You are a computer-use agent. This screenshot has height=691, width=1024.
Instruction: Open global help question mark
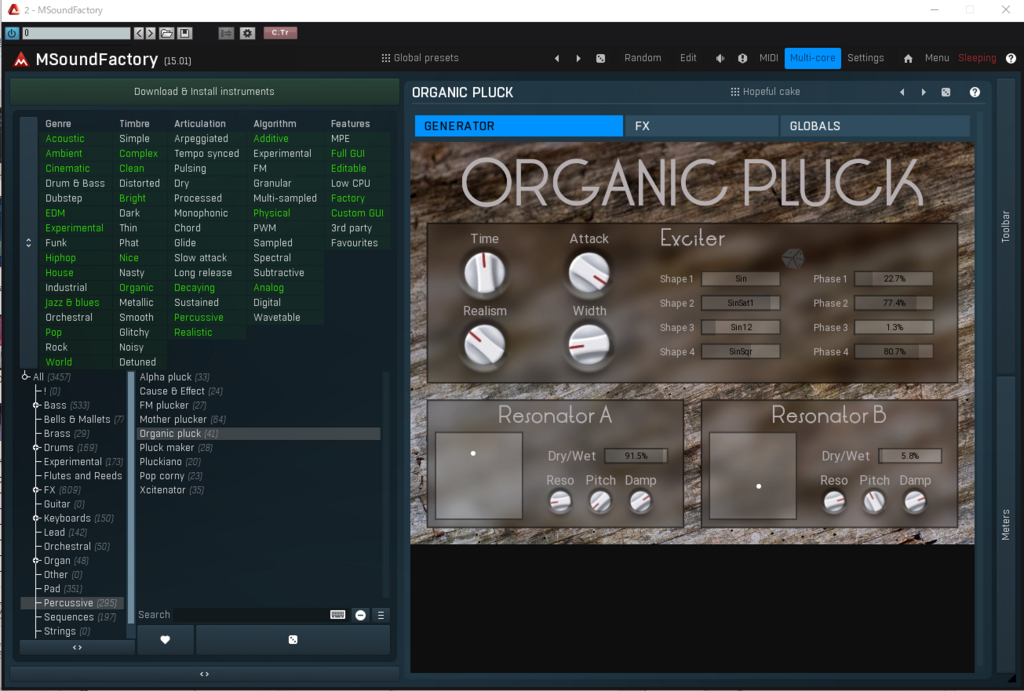[1011, 58]
